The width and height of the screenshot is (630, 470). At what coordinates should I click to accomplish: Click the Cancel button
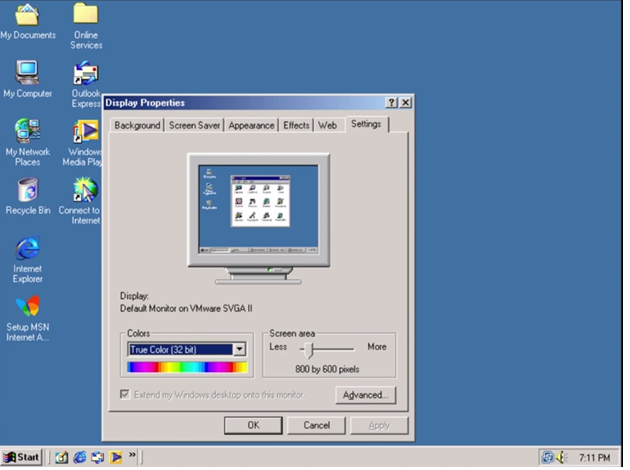316,425
